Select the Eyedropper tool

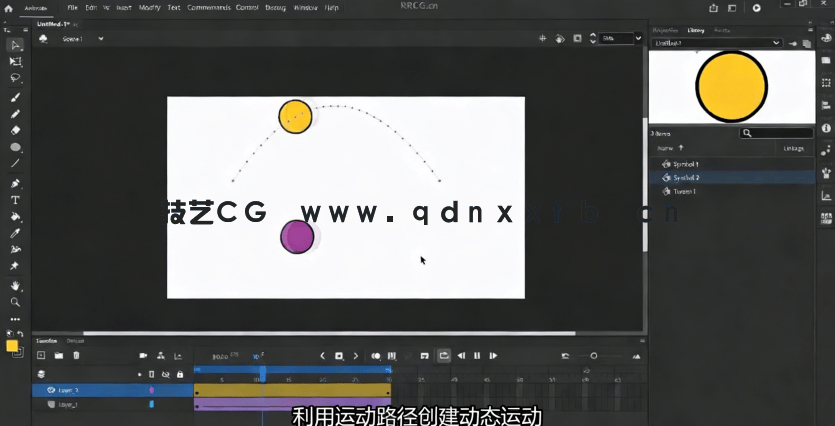click(15, 233)
